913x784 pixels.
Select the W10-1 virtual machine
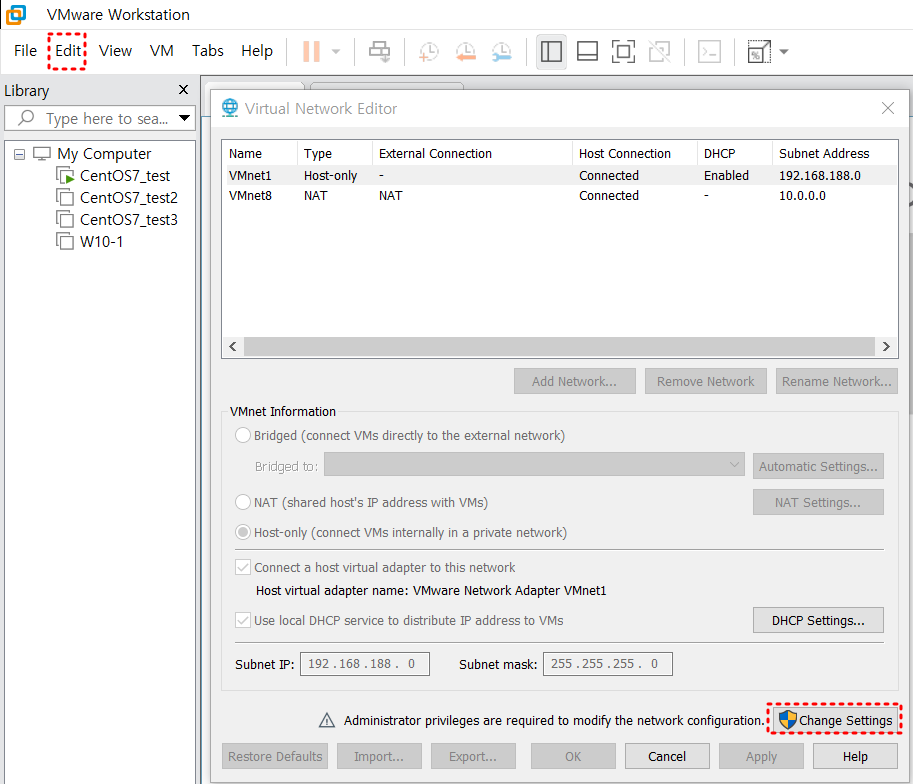(x=90, y=242)
